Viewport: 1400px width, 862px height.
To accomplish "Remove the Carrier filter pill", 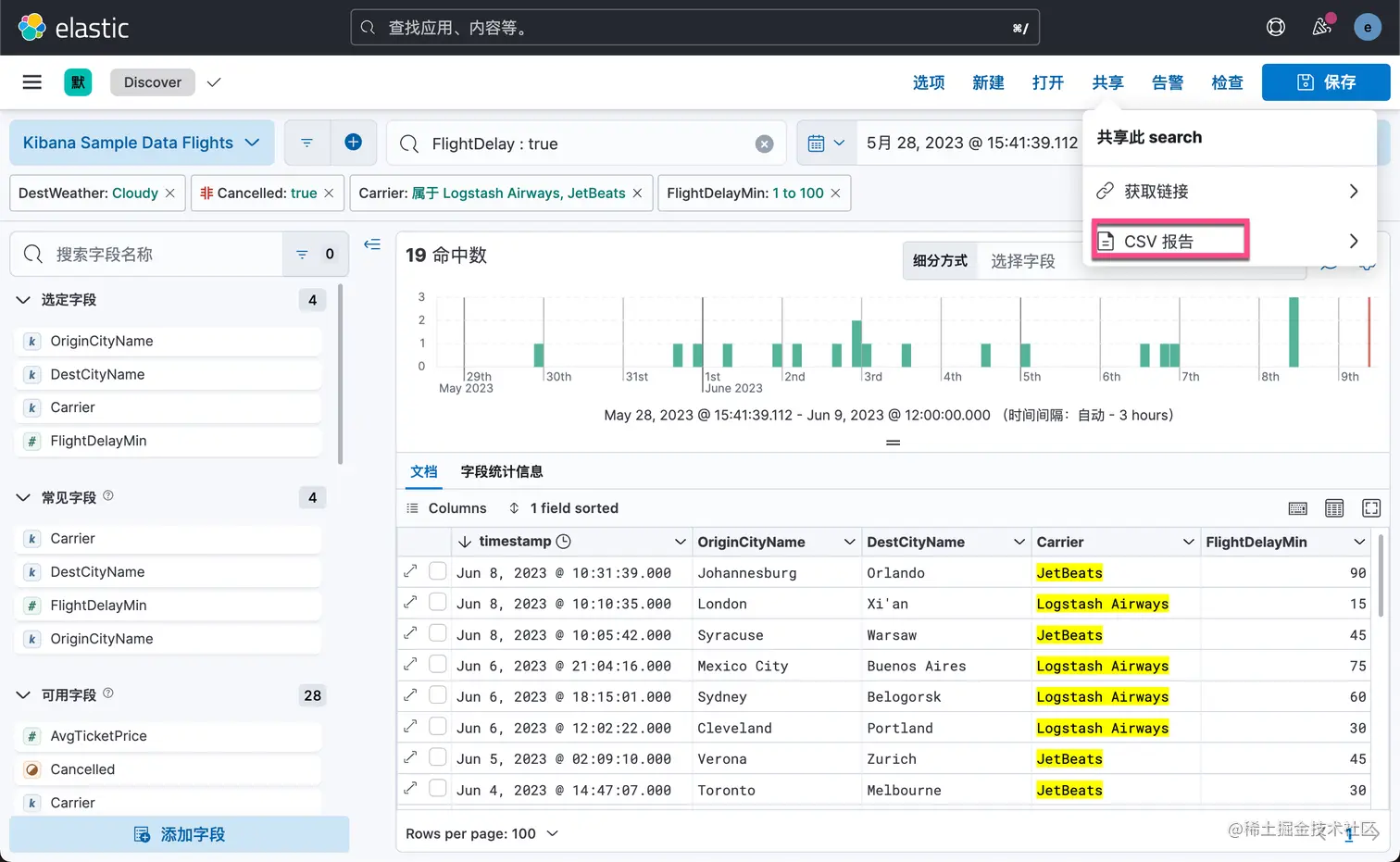I will (637, 194).
